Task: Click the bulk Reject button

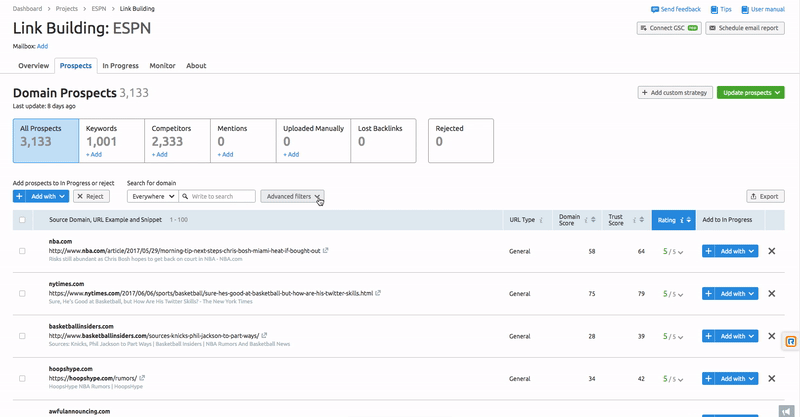Action: (91, 197)
